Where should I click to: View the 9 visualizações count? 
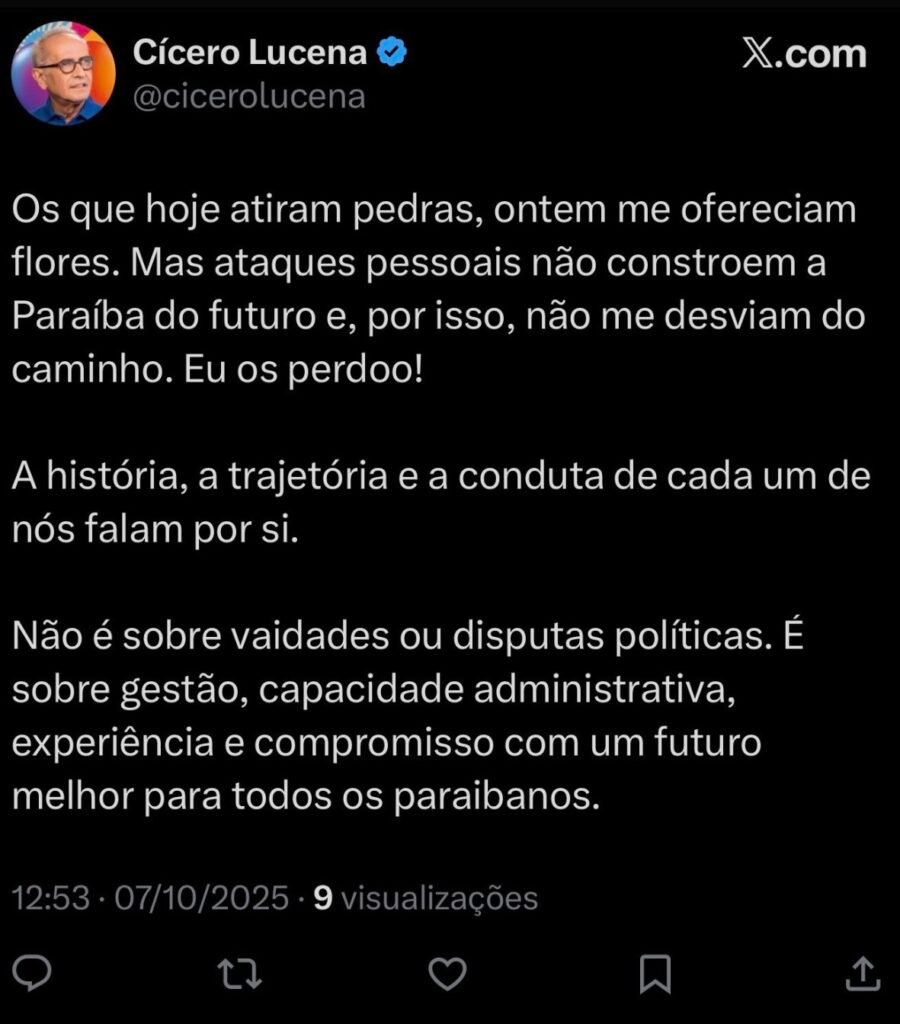pyautogui.click(x=426, y=898)
